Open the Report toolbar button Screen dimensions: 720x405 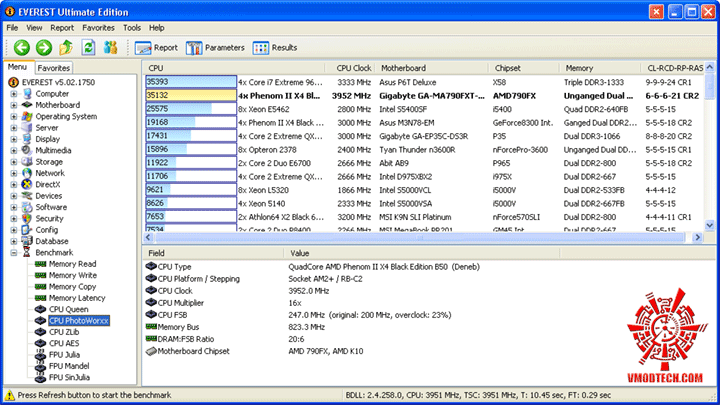click(x=156, y=48)
